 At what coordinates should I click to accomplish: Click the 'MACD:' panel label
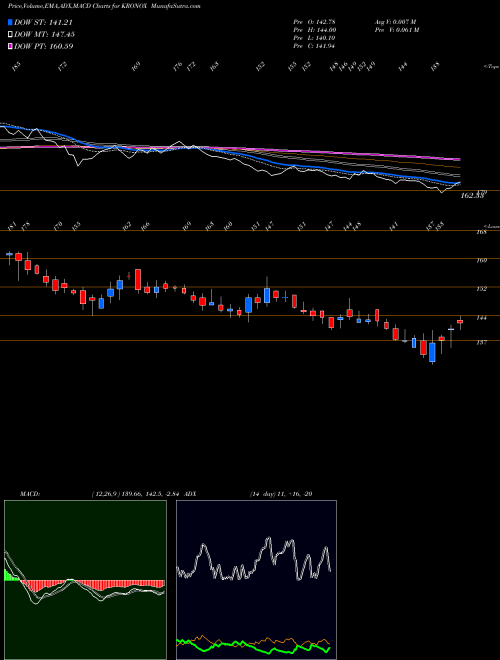30,494
